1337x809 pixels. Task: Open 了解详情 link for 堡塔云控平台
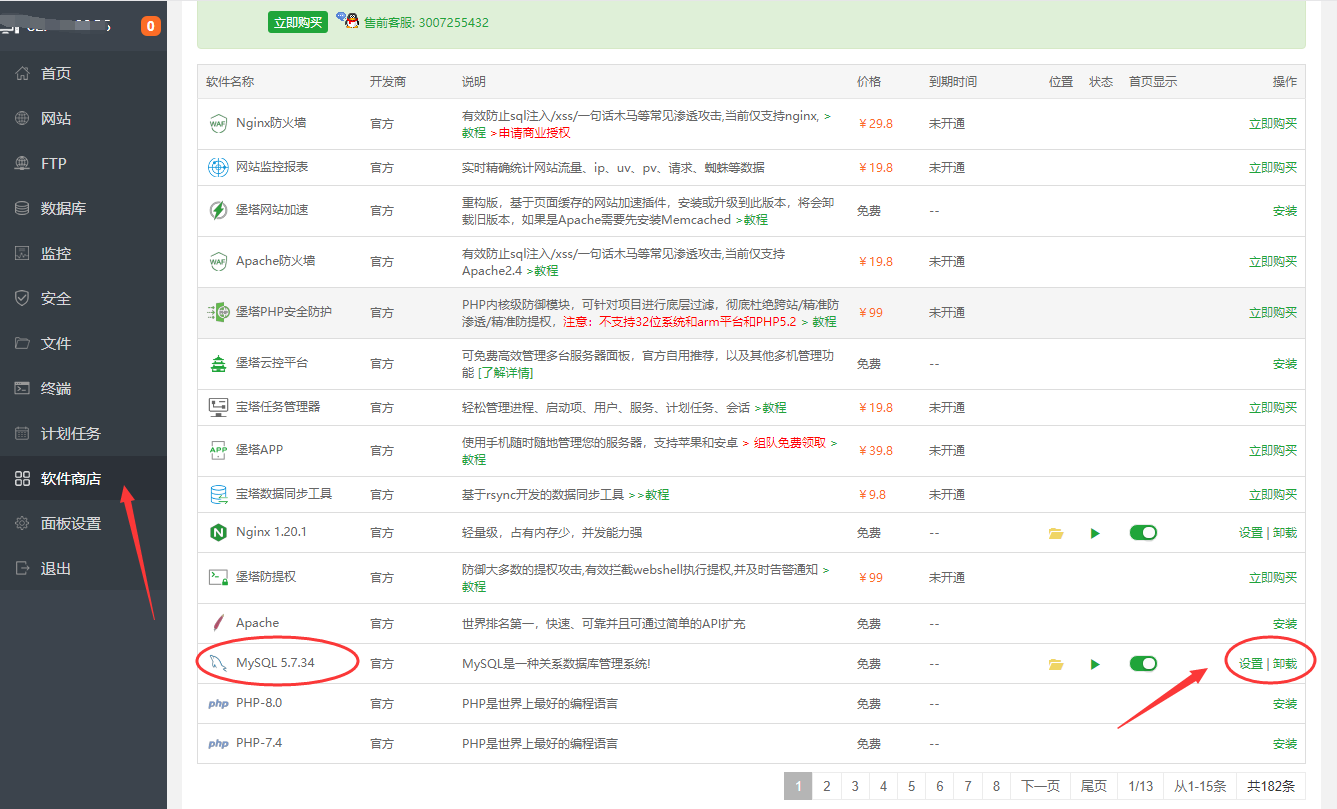(507, 373)
